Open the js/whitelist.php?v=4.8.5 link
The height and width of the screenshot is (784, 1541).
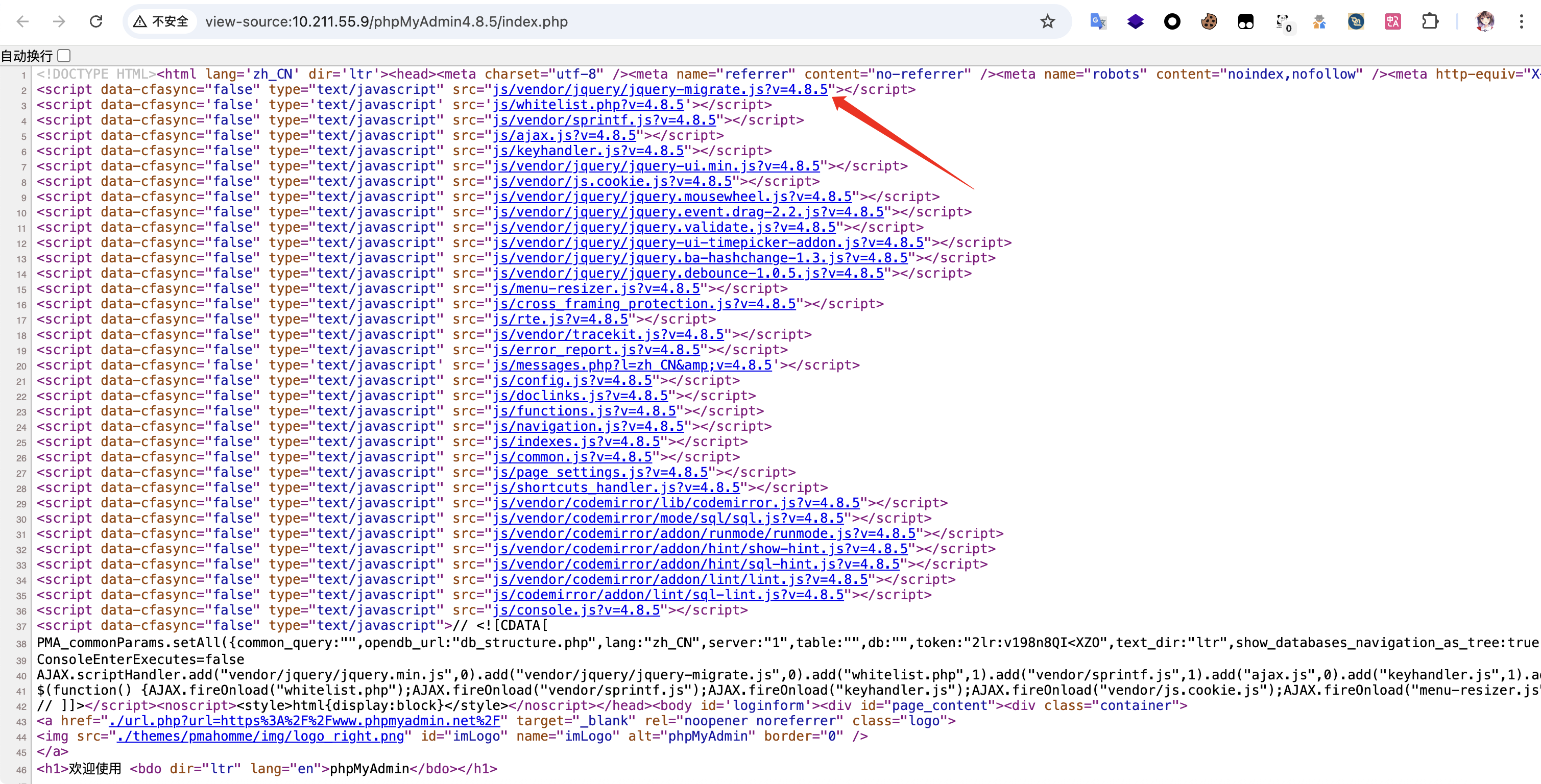587,105
